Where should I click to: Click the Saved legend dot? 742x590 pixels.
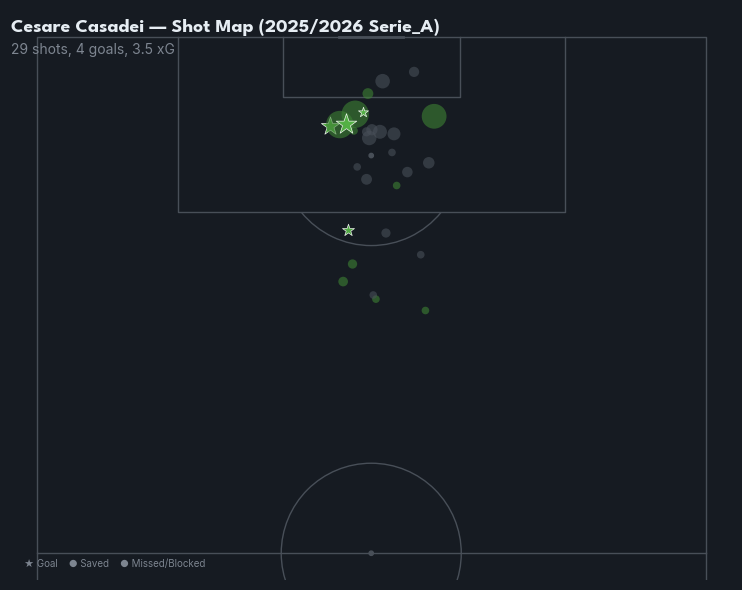tap(73, 564)
